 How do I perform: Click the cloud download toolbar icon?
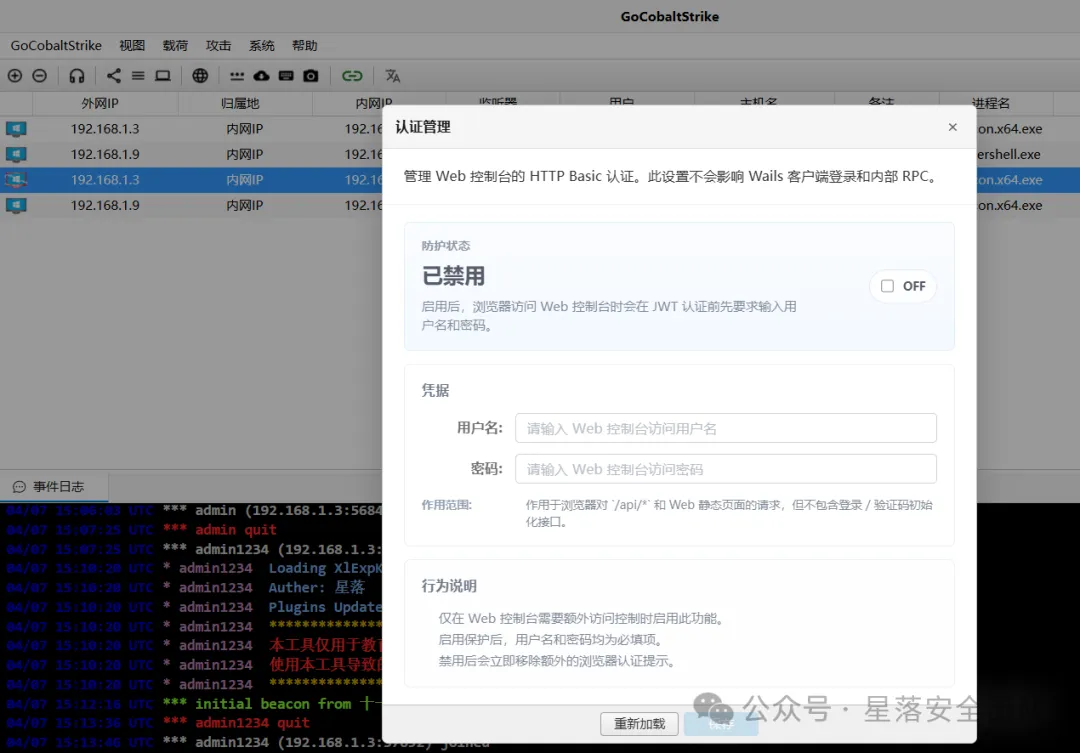point(262,76)
